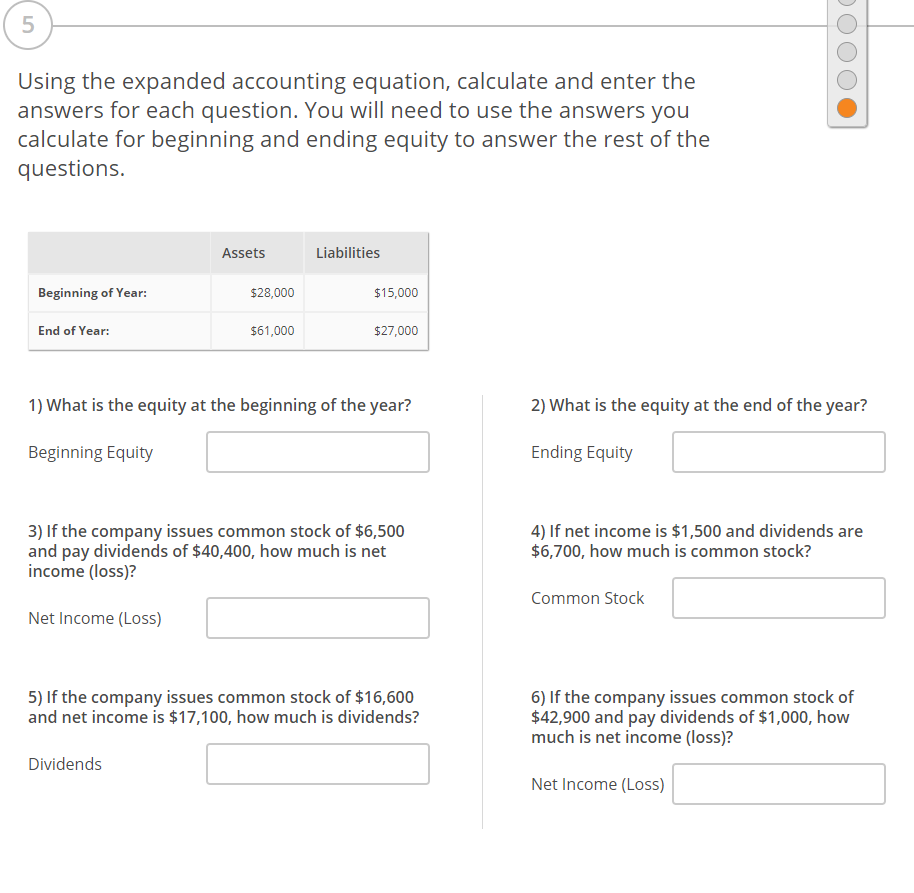Click the Ending Equity input field
This screenshot has height=893, width=914.
coord(778,452)
